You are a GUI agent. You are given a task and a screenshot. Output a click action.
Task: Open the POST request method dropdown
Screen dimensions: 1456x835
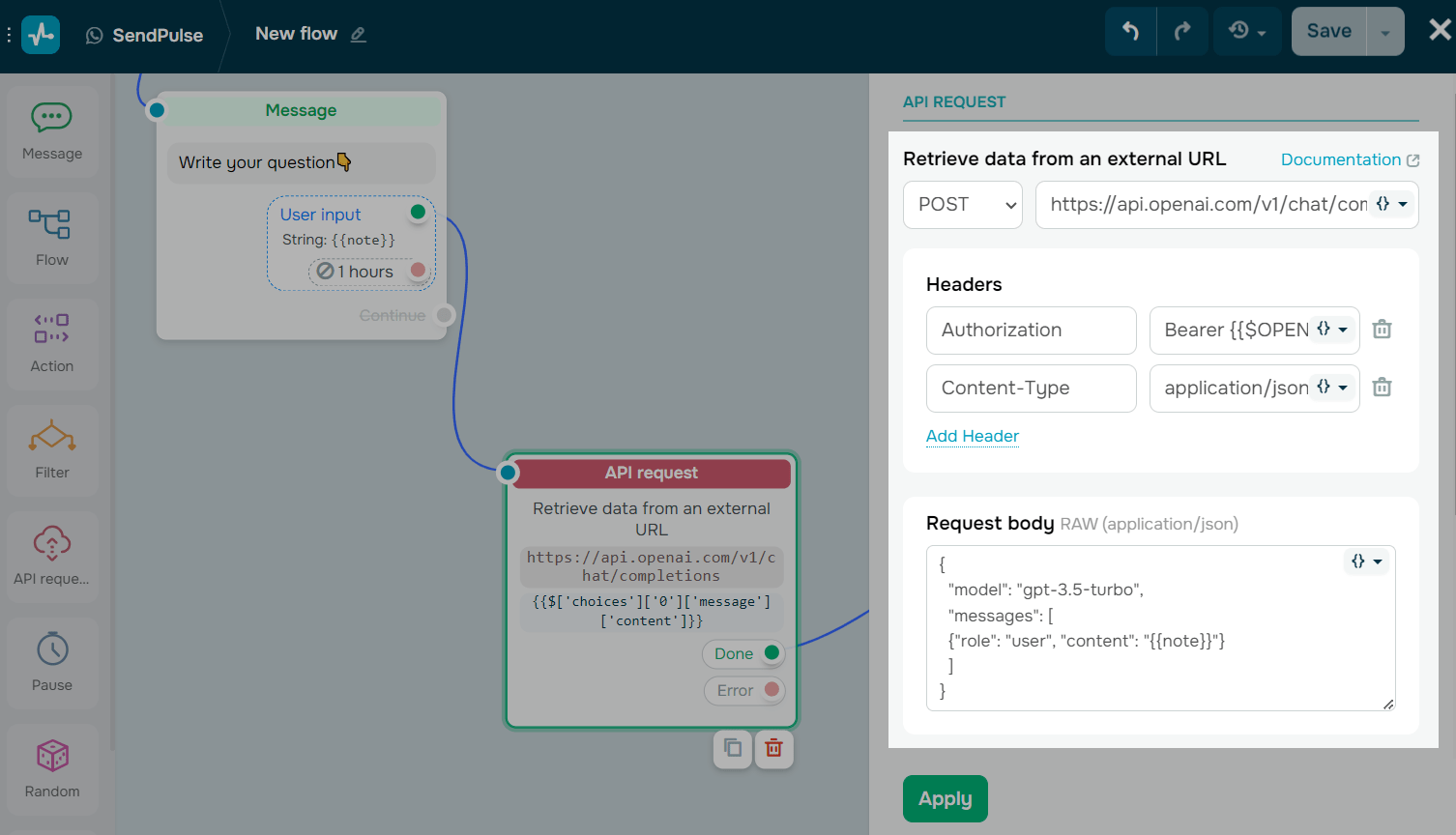pyautogui.click(x=962, y=205)
